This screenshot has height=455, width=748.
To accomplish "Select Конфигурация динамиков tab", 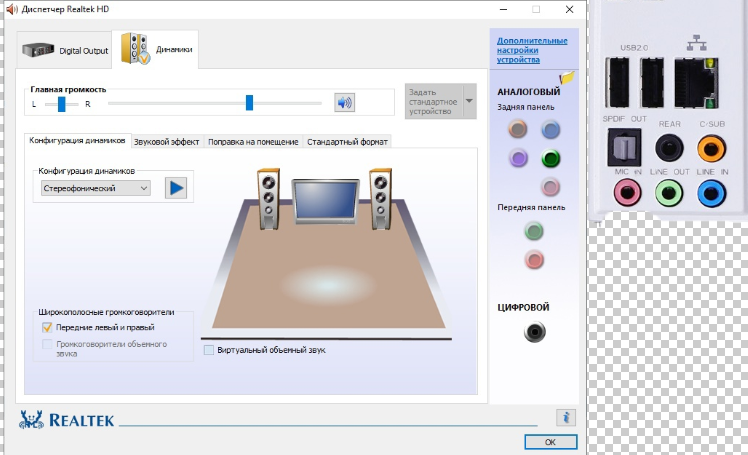I will (x=77, y=140).
